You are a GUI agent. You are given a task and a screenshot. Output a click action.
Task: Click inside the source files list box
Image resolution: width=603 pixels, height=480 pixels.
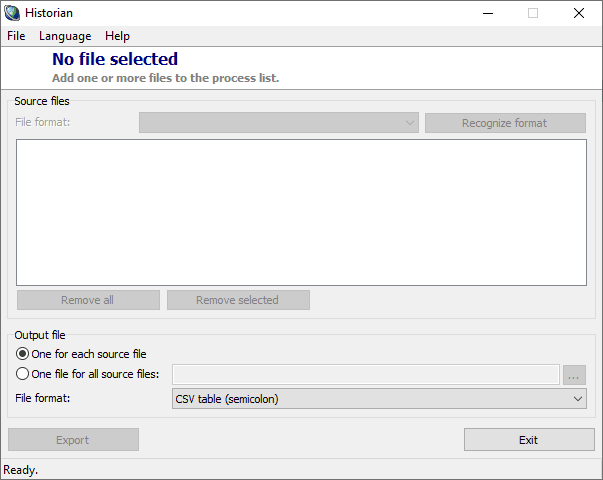[x=301, y=212]
